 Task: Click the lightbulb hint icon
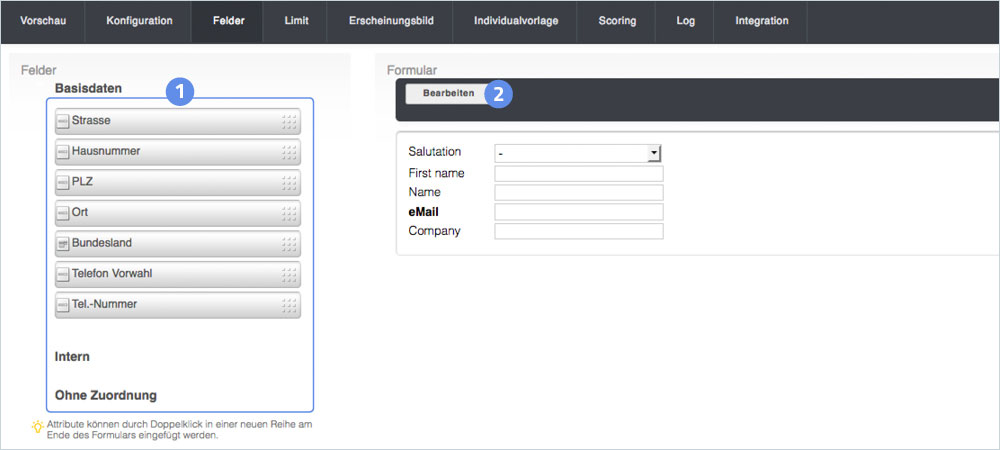[x=38, y=426]
